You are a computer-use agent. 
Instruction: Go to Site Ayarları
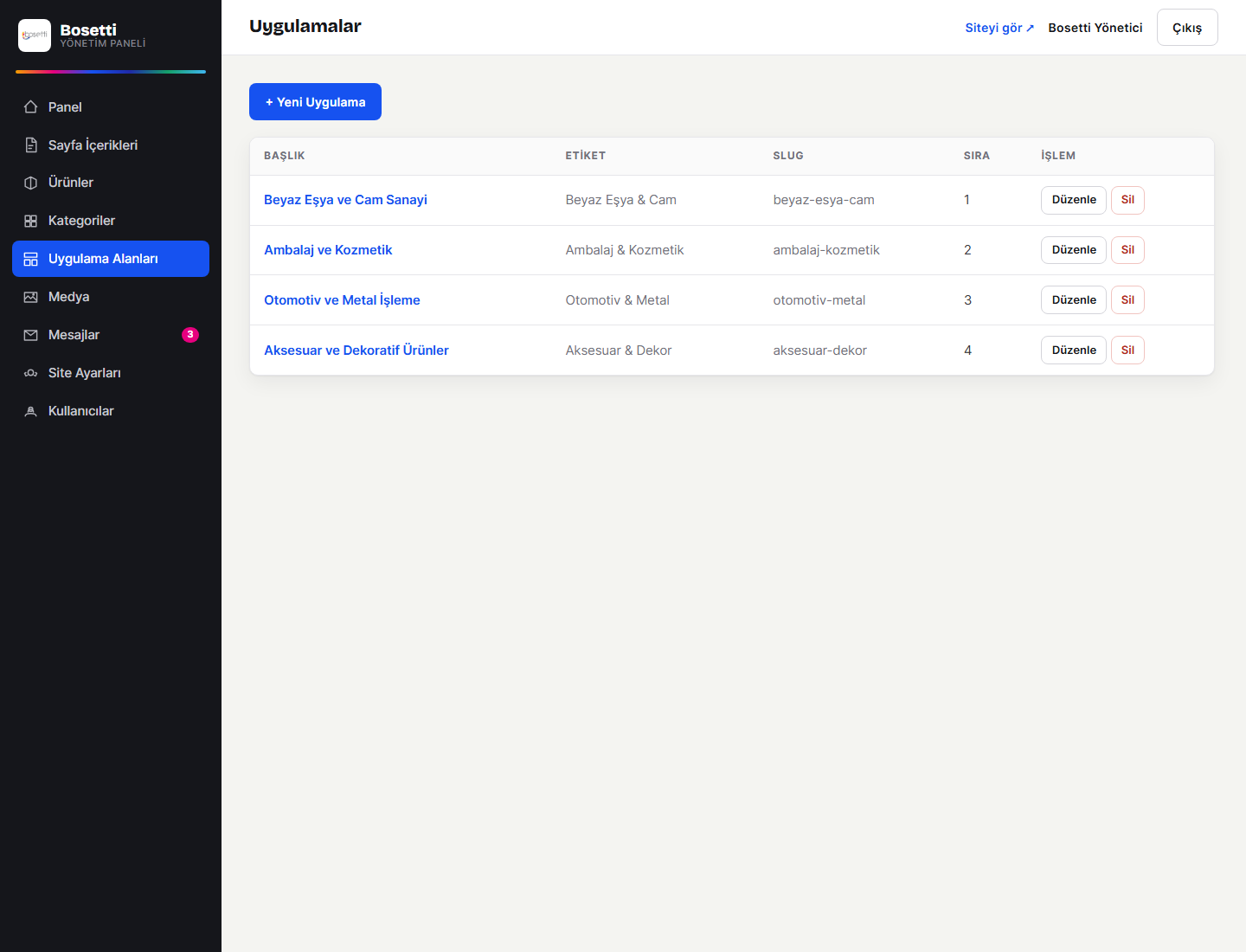click(111, 373)
